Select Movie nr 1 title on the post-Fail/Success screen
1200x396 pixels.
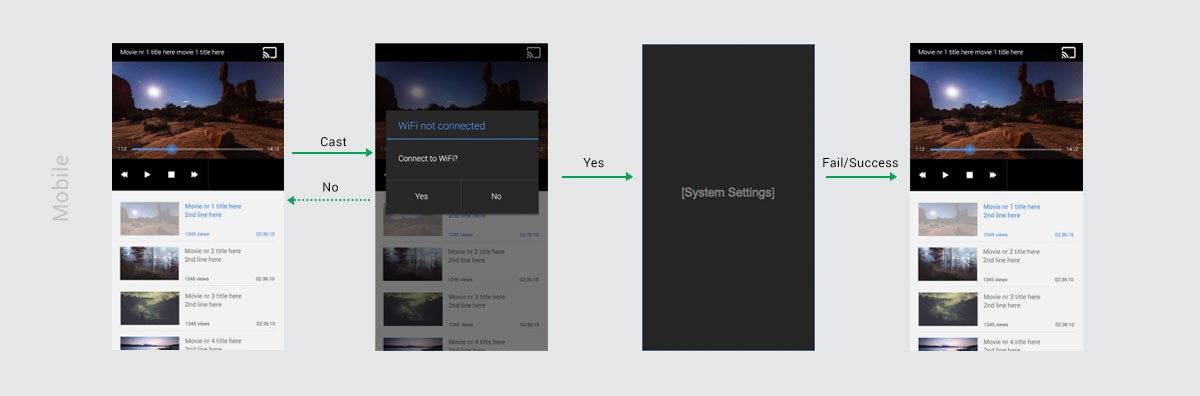point(1011,206)
